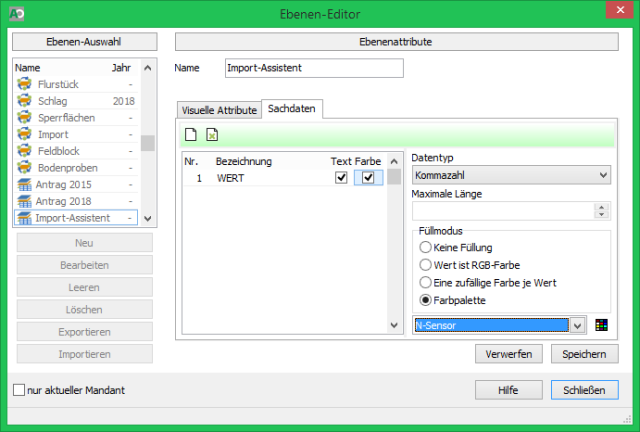
Task: Open the Datentyp Kommazahl dropdown
Action: coord(510,176)
